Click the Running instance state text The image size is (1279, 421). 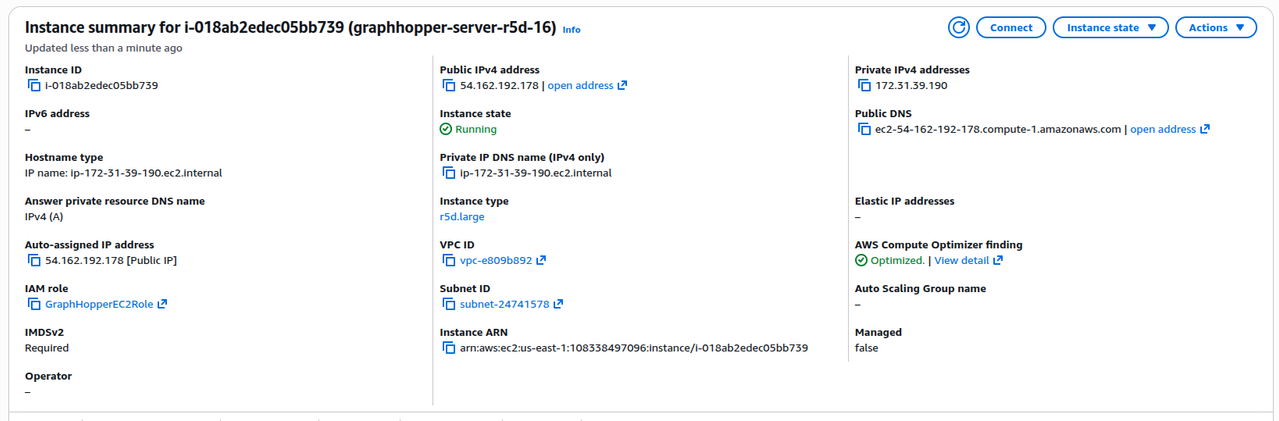pyautogui.click(x=476, y=129)
